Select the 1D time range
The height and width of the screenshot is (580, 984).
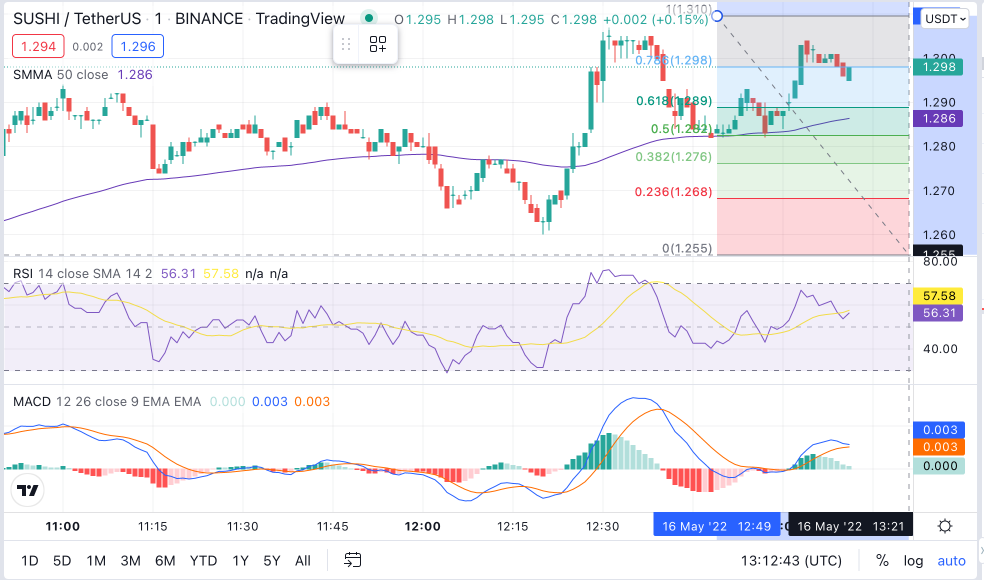point(29,561)
